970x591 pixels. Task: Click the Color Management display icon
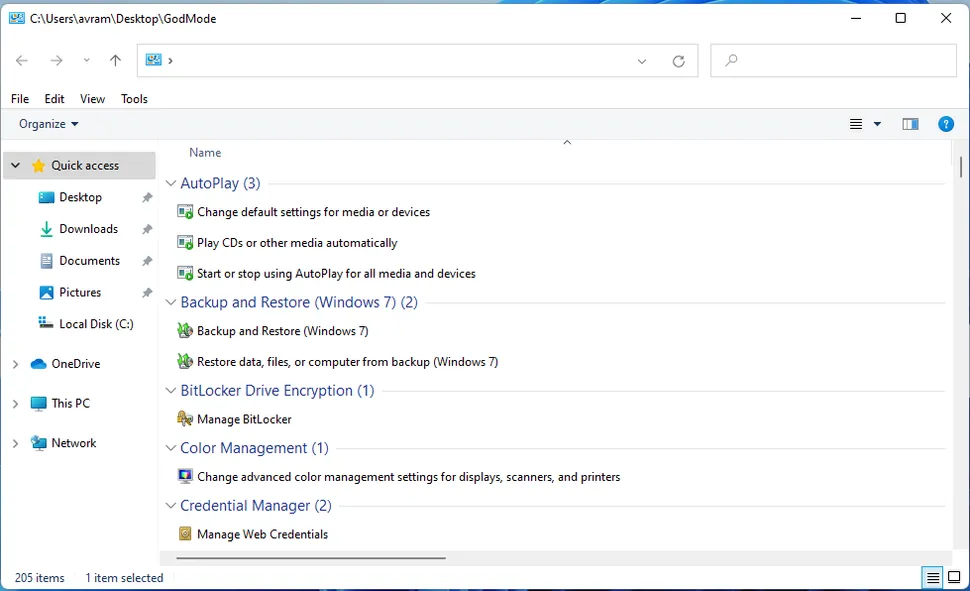[185, 477]
